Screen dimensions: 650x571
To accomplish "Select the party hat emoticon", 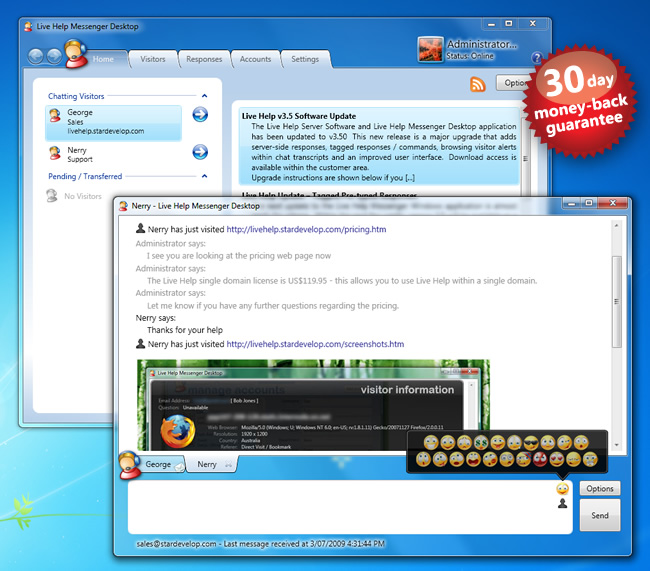I will pyautogui.click(x=524, y=459).
